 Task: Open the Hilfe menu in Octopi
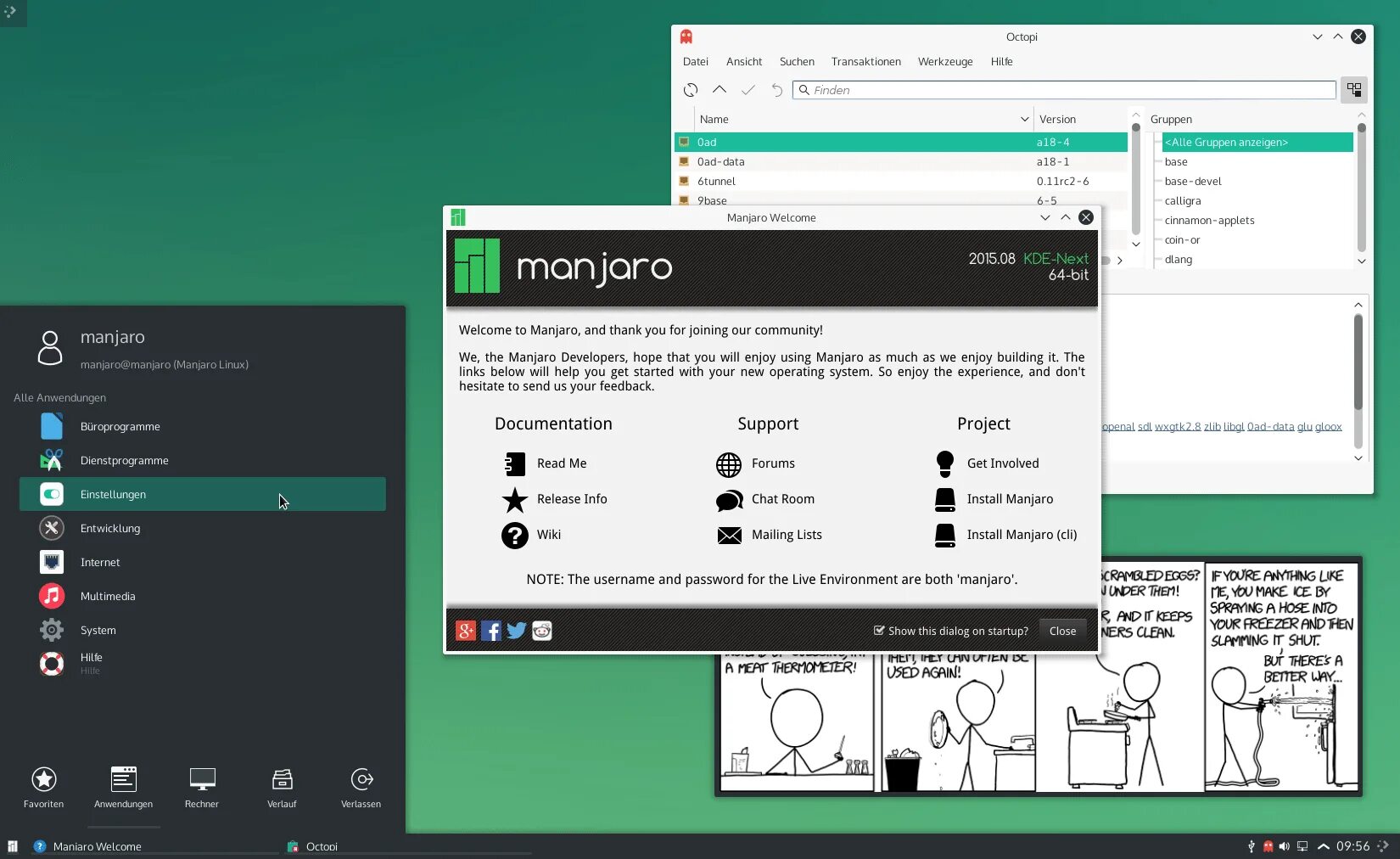coord(1002,62)
